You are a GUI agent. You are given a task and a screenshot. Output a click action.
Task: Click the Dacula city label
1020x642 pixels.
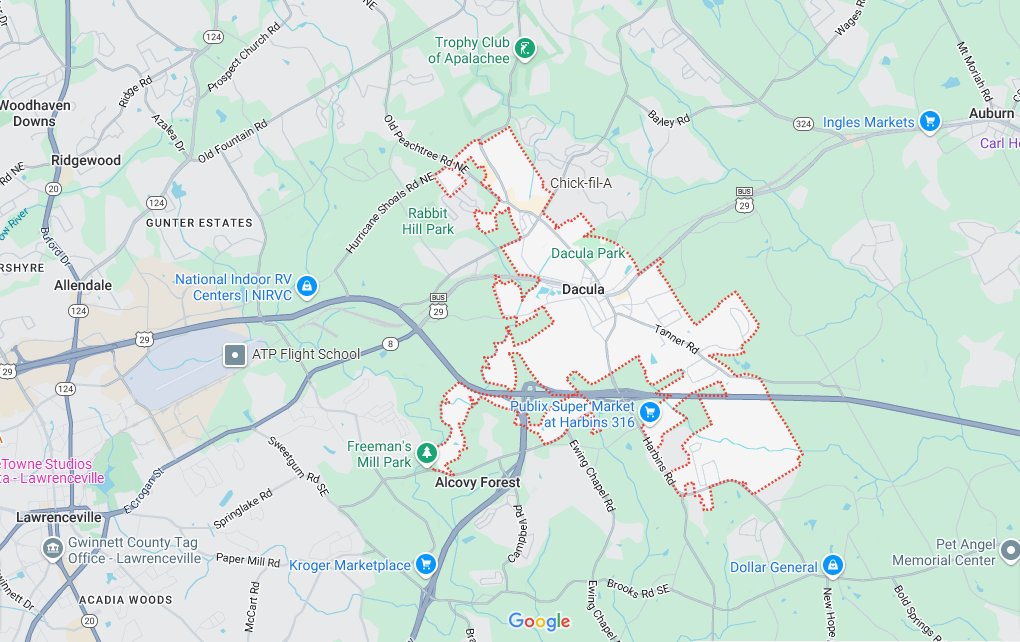pyautogui.click(x=583, y=289)
